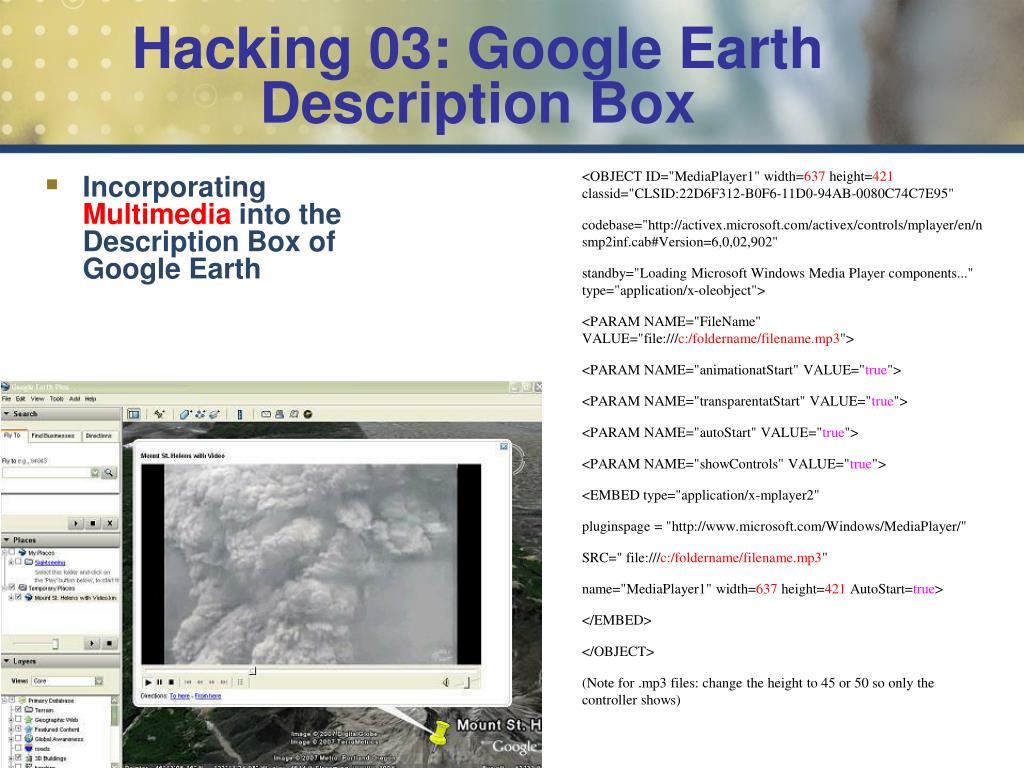Uncheck the Temporary Places checkbox
The height and width of the screenshot is (768, 1024).
pyautogui.click(x=12, y=587)
